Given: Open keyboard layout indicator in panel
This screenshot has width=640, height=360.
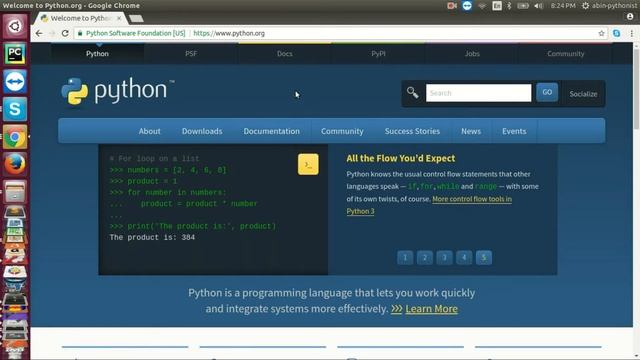Looking at the screenshot, I should (497, 6).
